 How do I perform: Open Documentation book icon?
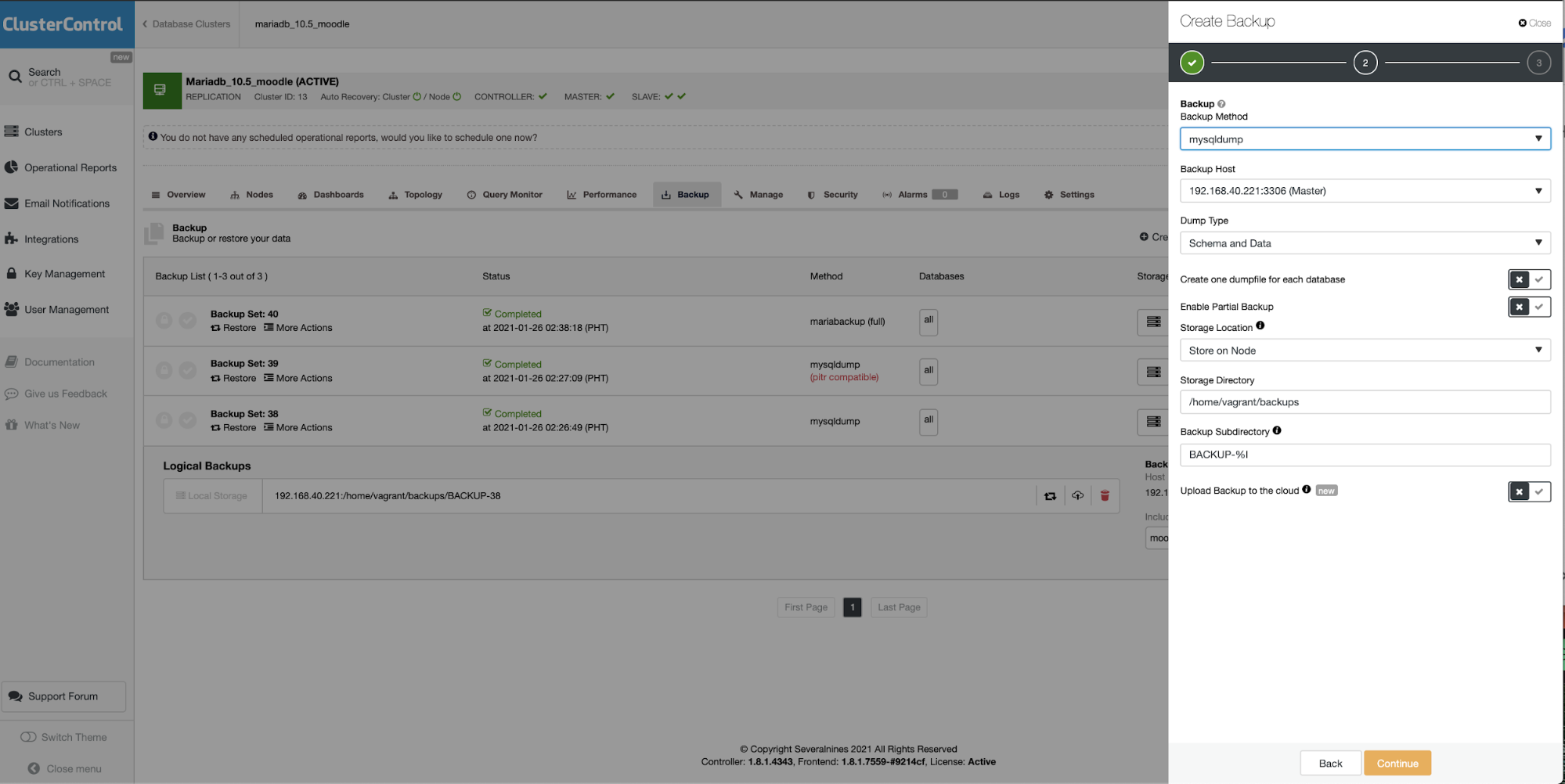point(11,361)
